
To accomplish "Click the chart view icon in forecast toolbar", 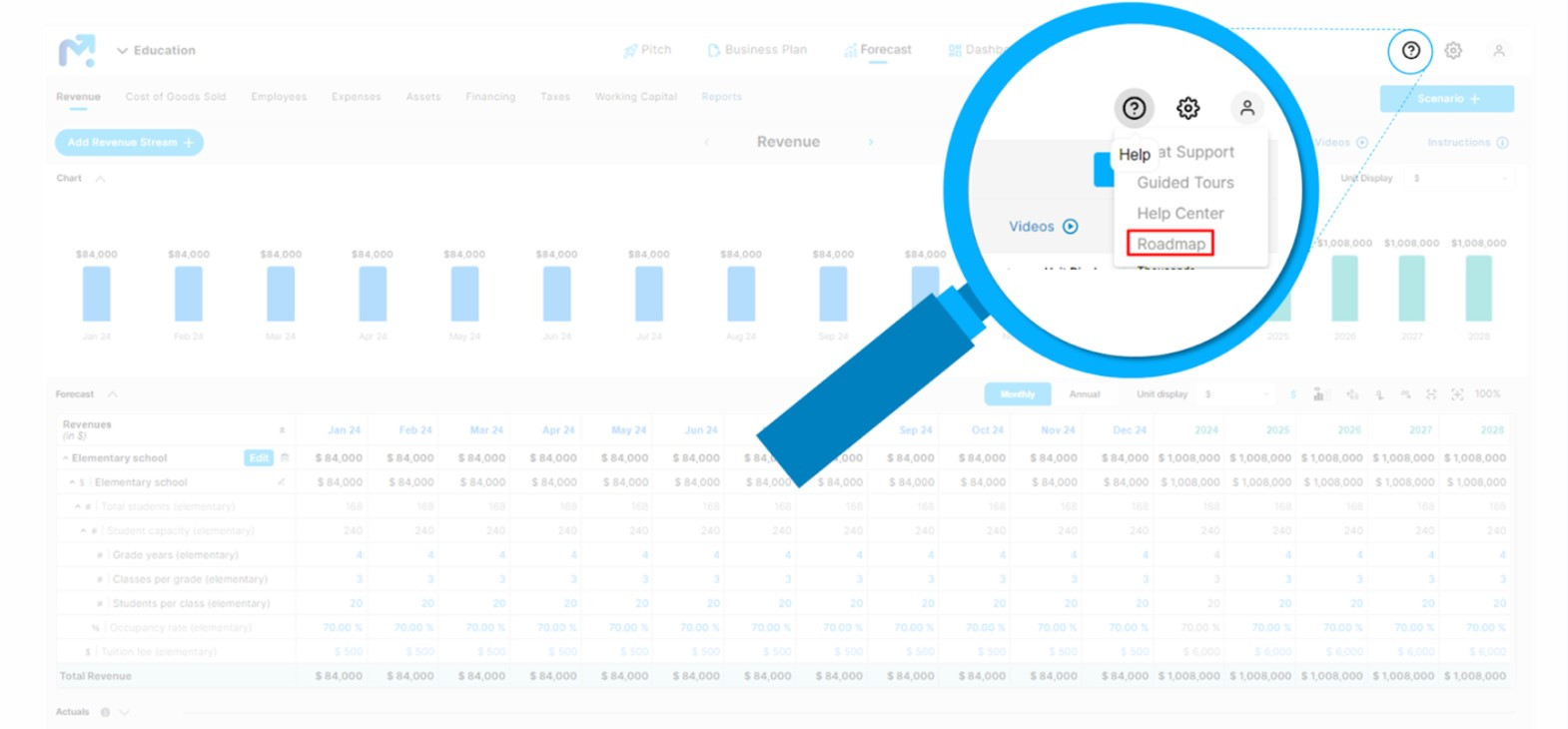I will pos(1318,394).
